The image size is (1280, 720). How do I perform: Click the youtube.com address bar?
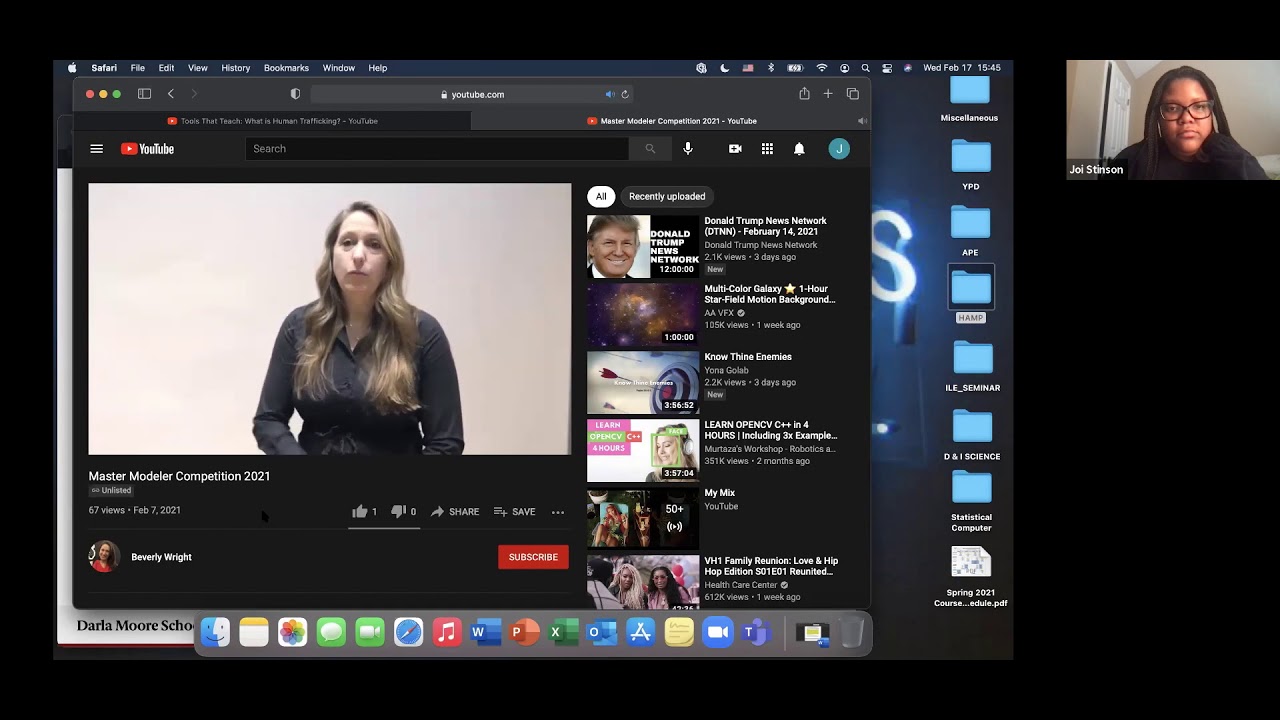point(473,94)
